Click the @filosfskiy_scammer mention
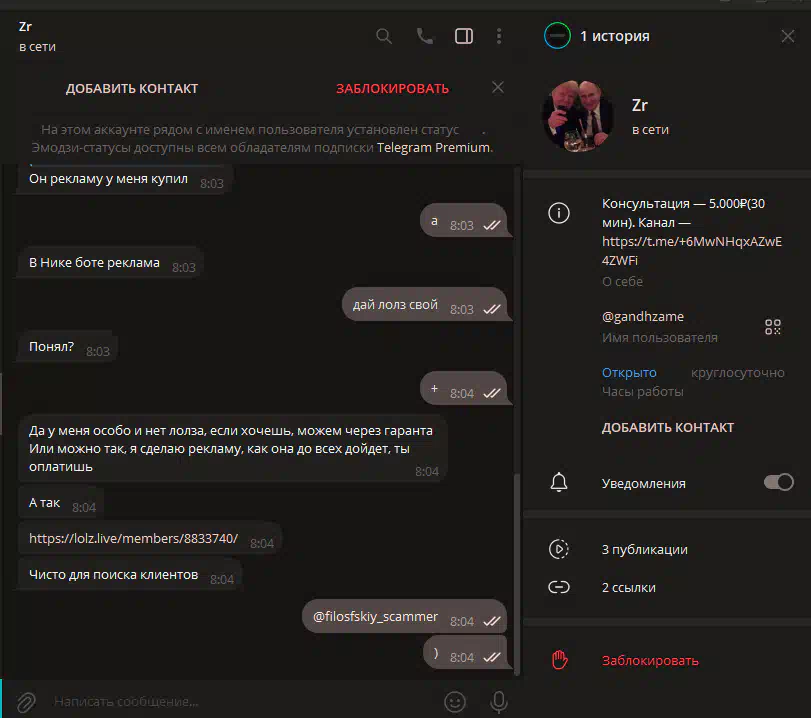 (x=375, y=617)
